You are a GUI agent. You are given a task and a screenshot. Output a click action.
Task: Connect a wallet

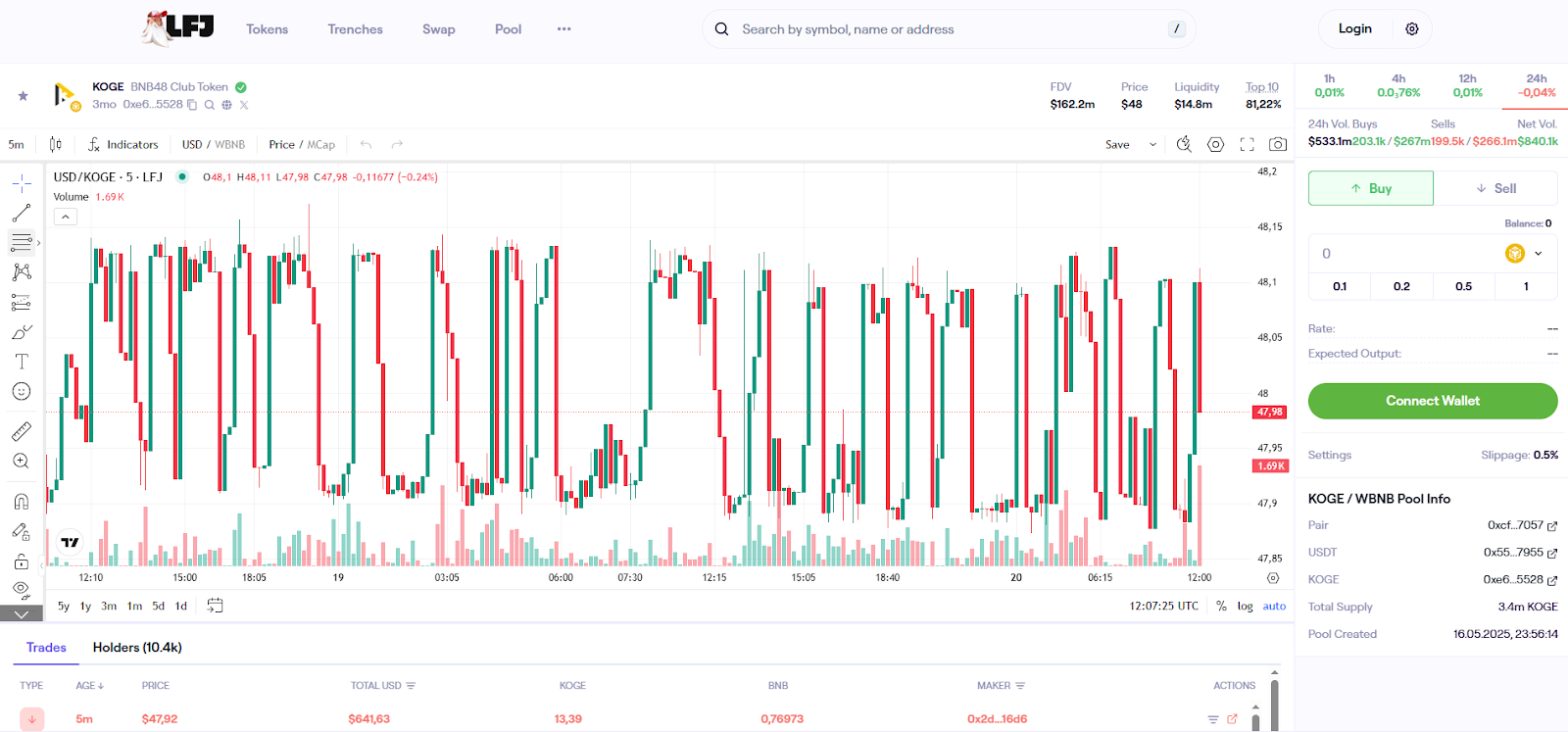click(x=1433, y=401)
